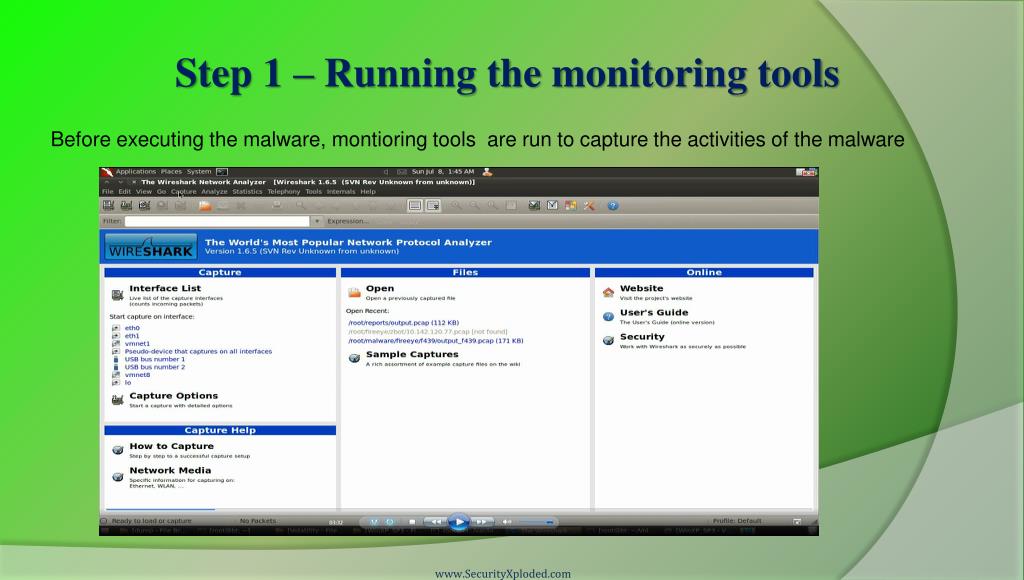Click the zoom 100% toolbar icon
The height and width of the screenshot is (580, 1024).
tap(492, 205)
